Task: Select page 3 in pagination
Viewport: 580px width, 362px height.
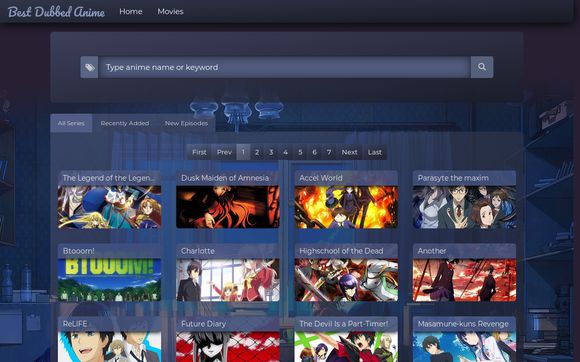Action: [x=271, y=152]
